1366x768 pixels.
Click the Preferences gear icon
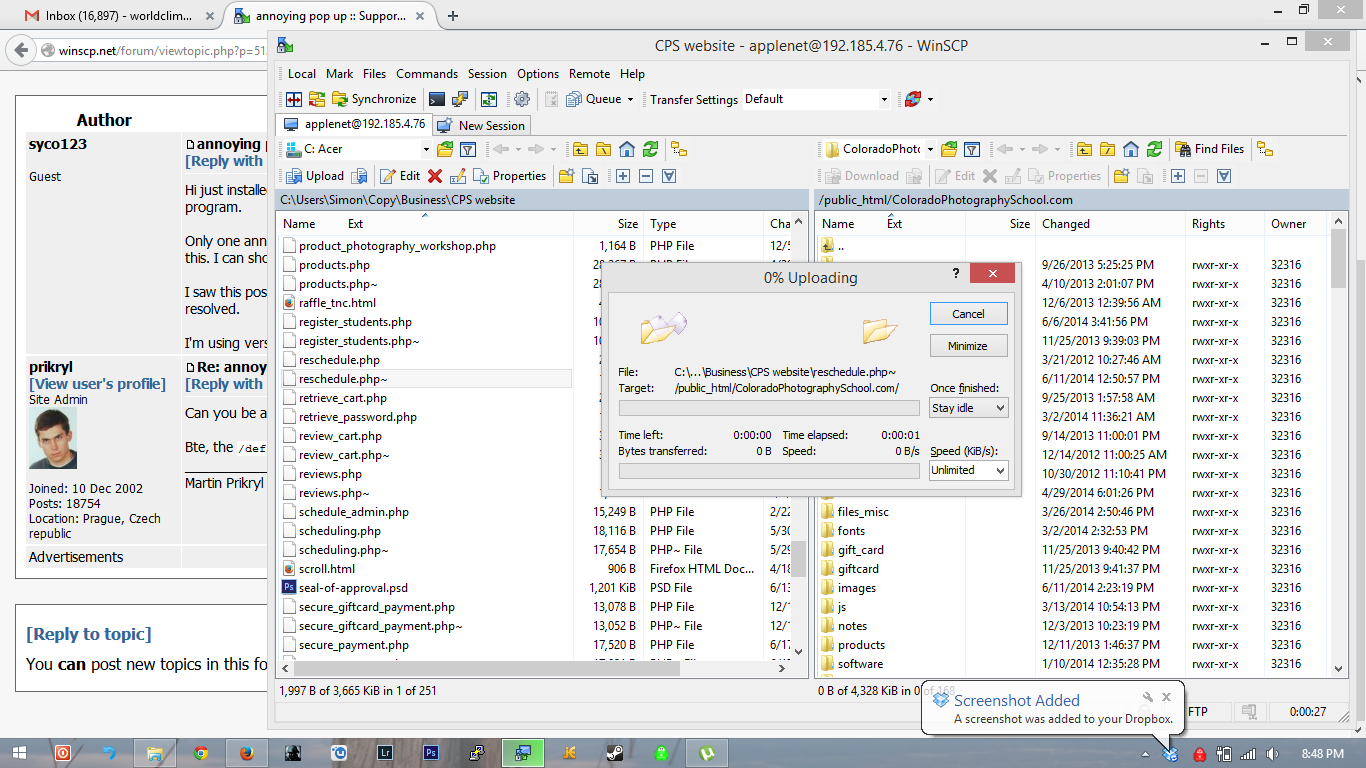[521, 99]
